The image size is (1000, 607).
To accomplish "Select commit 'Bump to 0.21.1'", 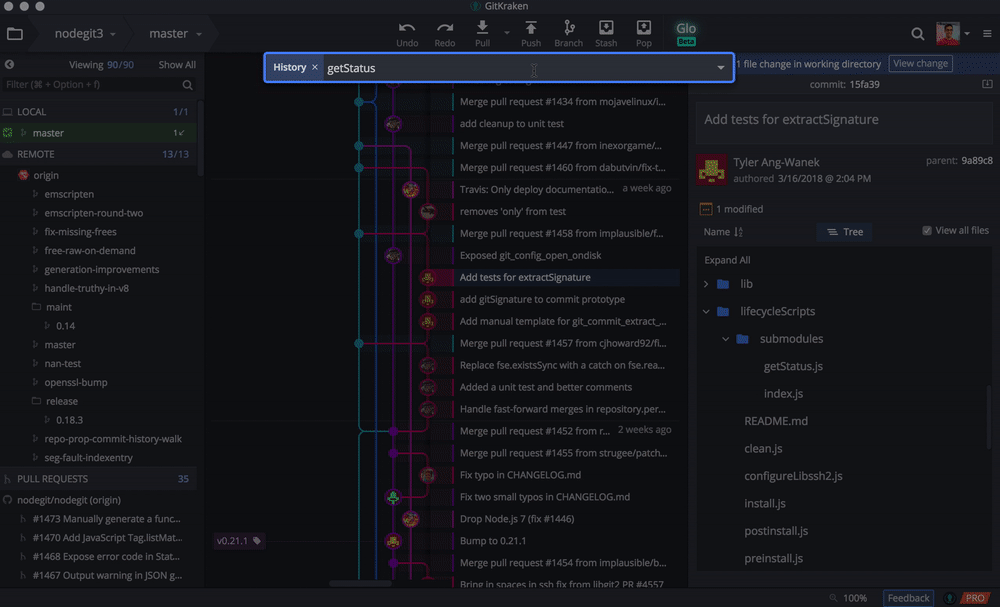I will (x=493, y=541).
